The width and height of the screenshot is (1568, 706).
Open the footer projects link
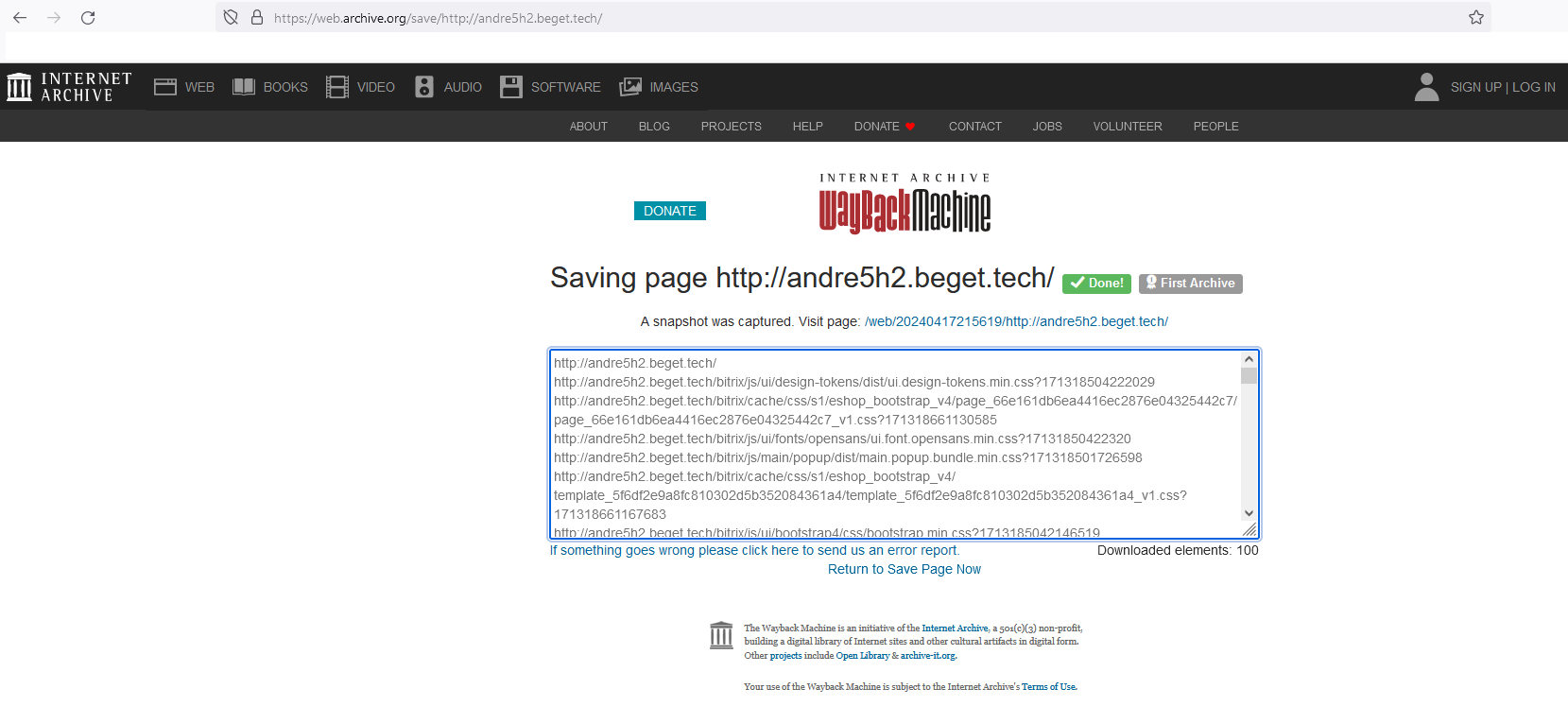coord(785,656)
